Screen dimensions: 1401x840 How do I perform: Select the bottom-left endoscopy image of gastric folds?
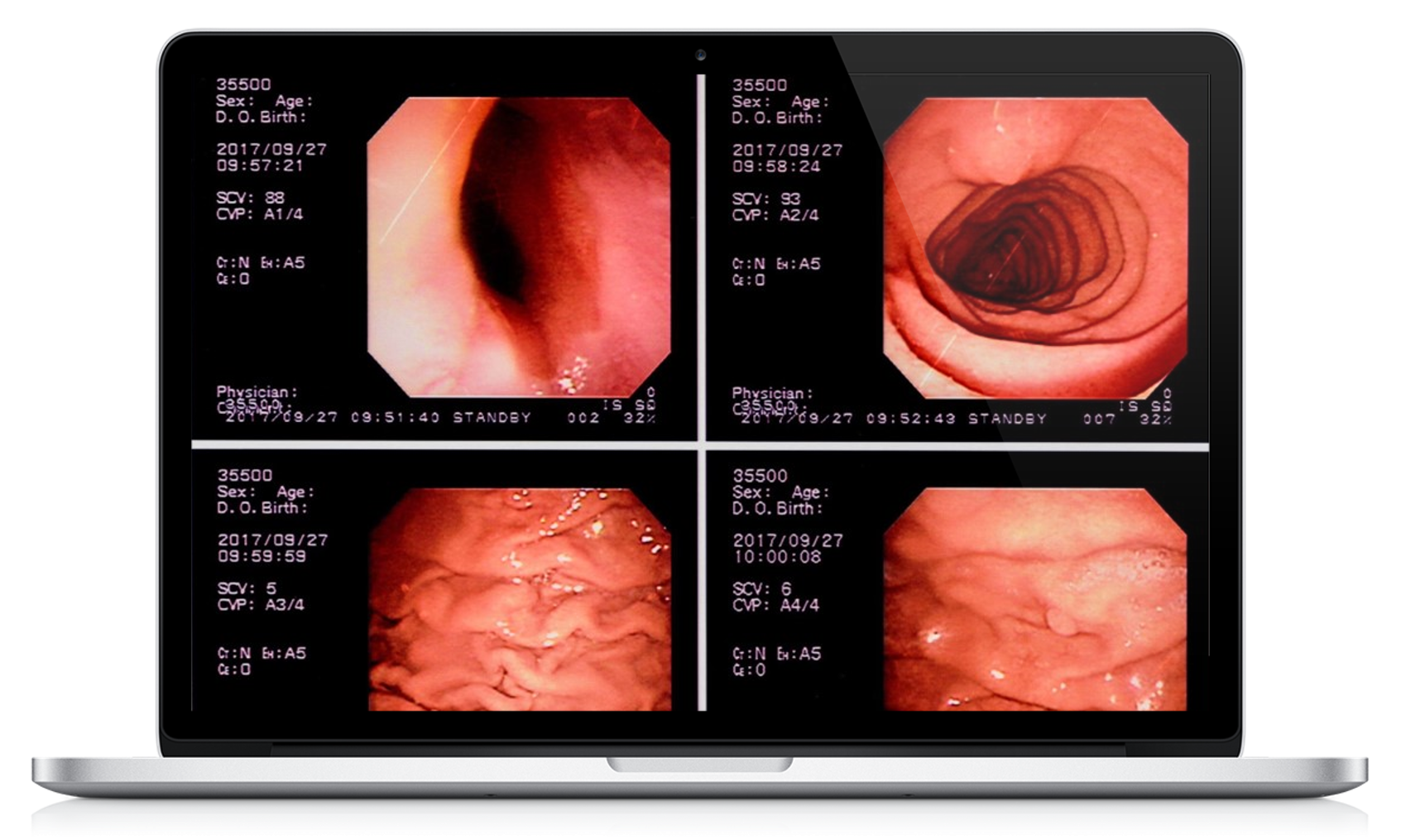[520, 600]
